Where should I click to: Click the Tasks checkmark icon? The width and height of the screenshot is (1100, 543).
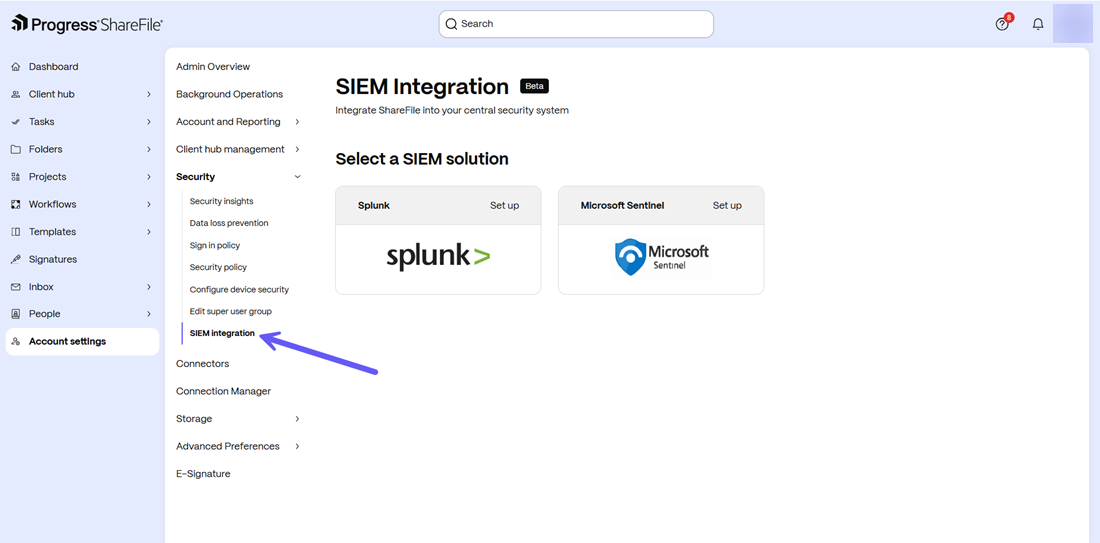[15, 122]
